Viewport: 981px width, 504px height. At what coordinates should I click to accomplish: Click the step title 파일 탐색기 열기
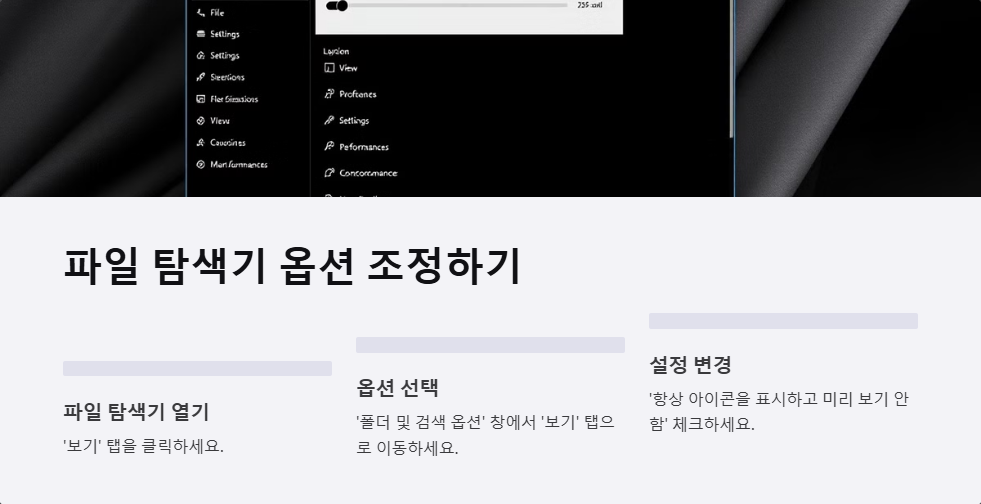136,411
